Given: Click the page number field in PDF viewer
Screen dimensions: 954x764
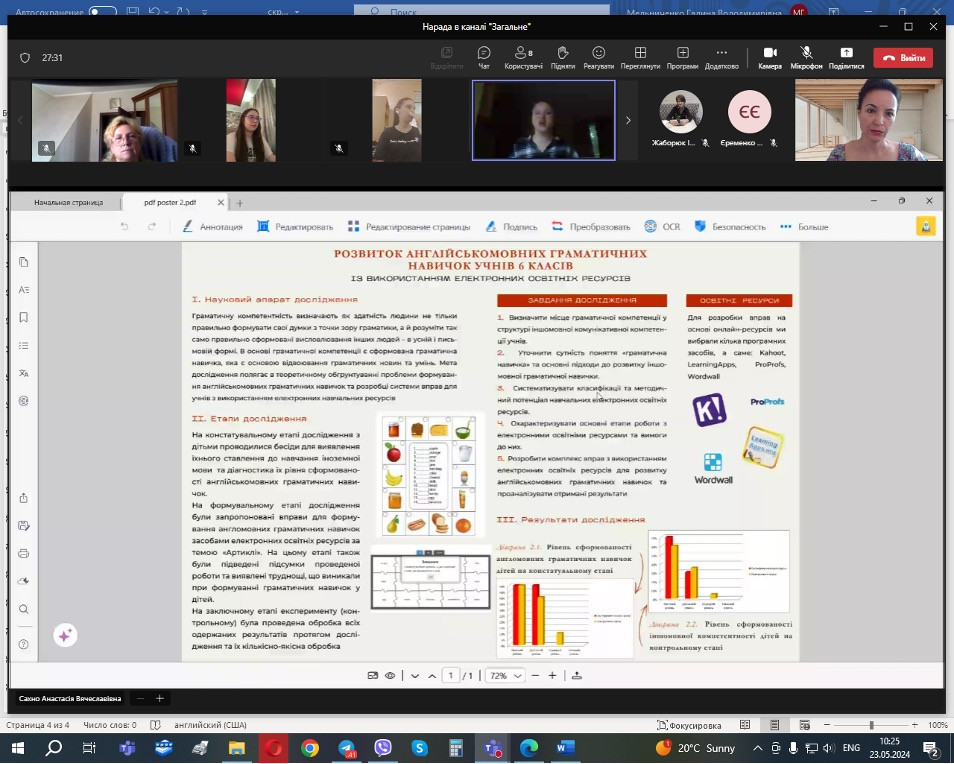Looking at the screenshot, I should tap(451, 676).
